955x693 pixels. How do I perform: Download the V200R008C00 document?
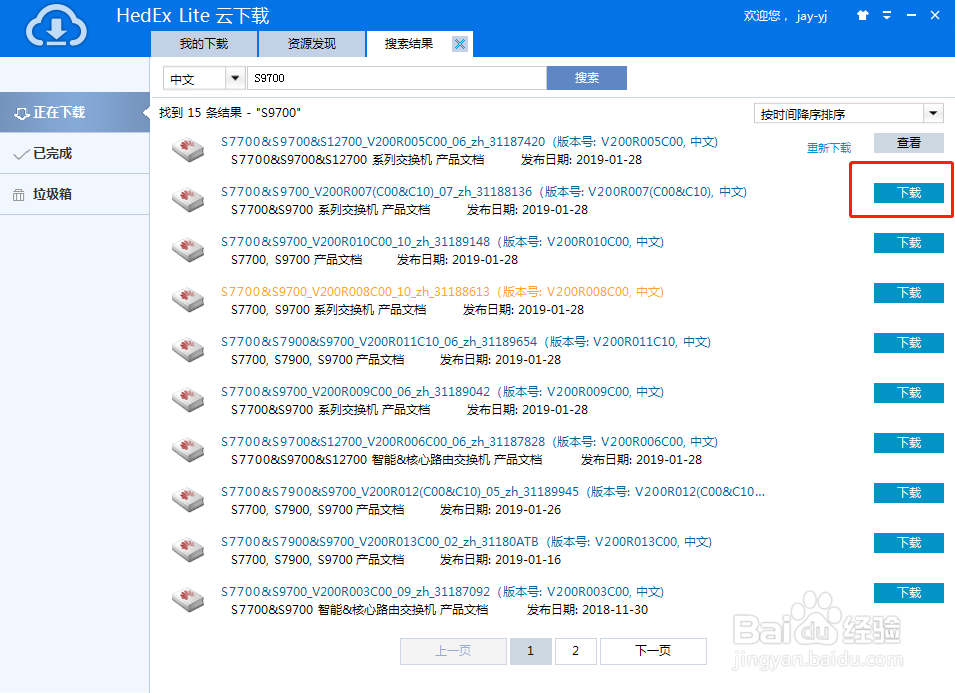click(909, 292)
